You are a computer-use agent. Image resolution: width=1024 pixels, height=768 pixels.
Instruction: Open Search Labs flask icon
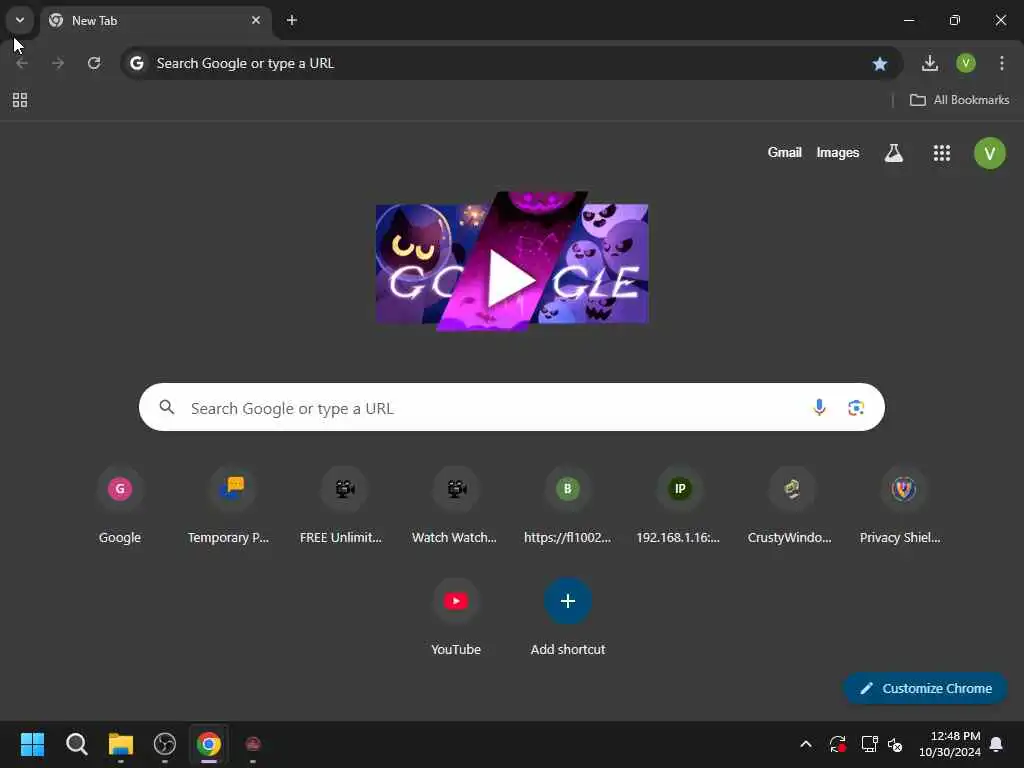[x=893, y=153]
